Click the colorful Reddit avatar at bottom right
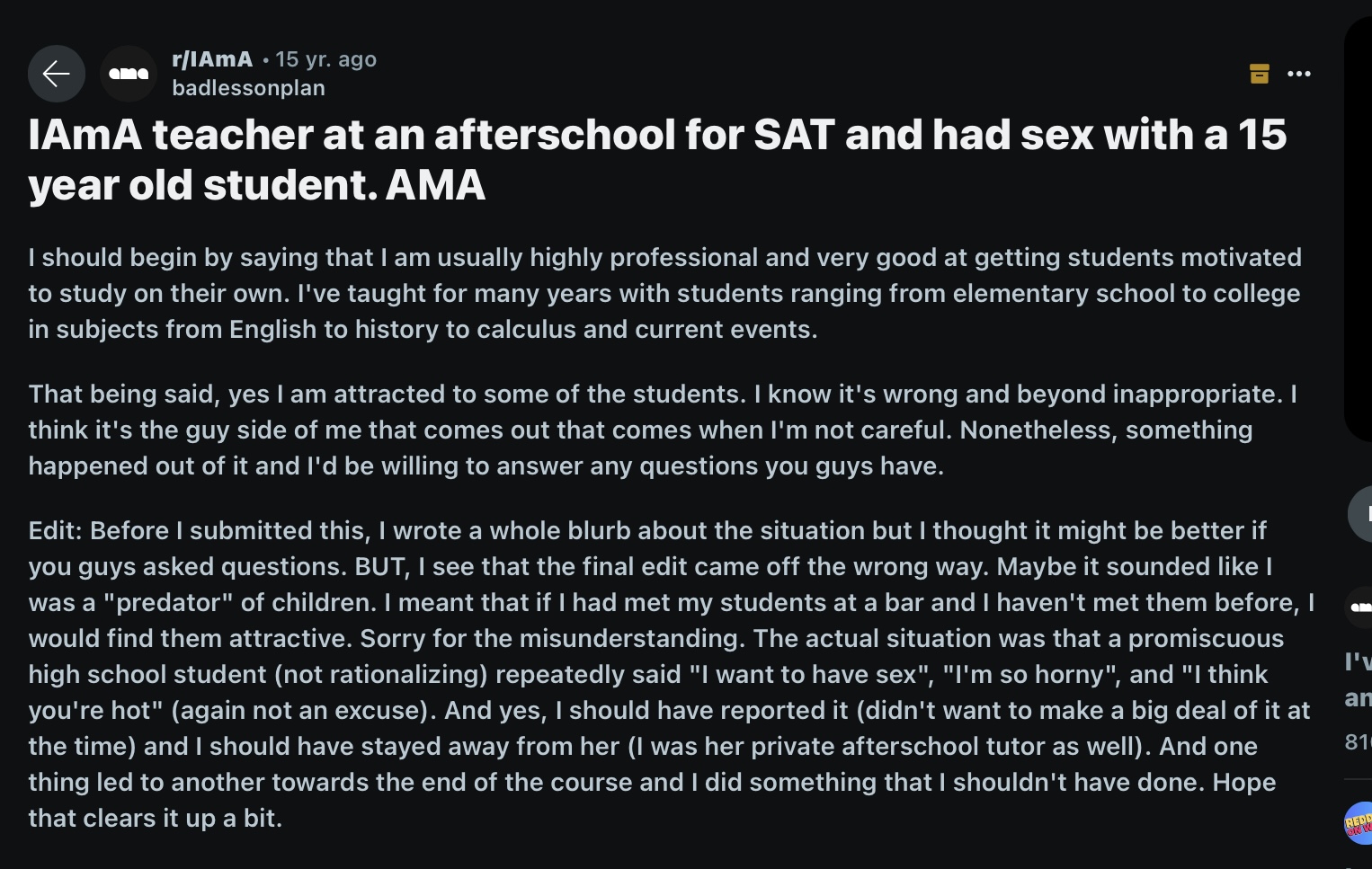 1359,823
